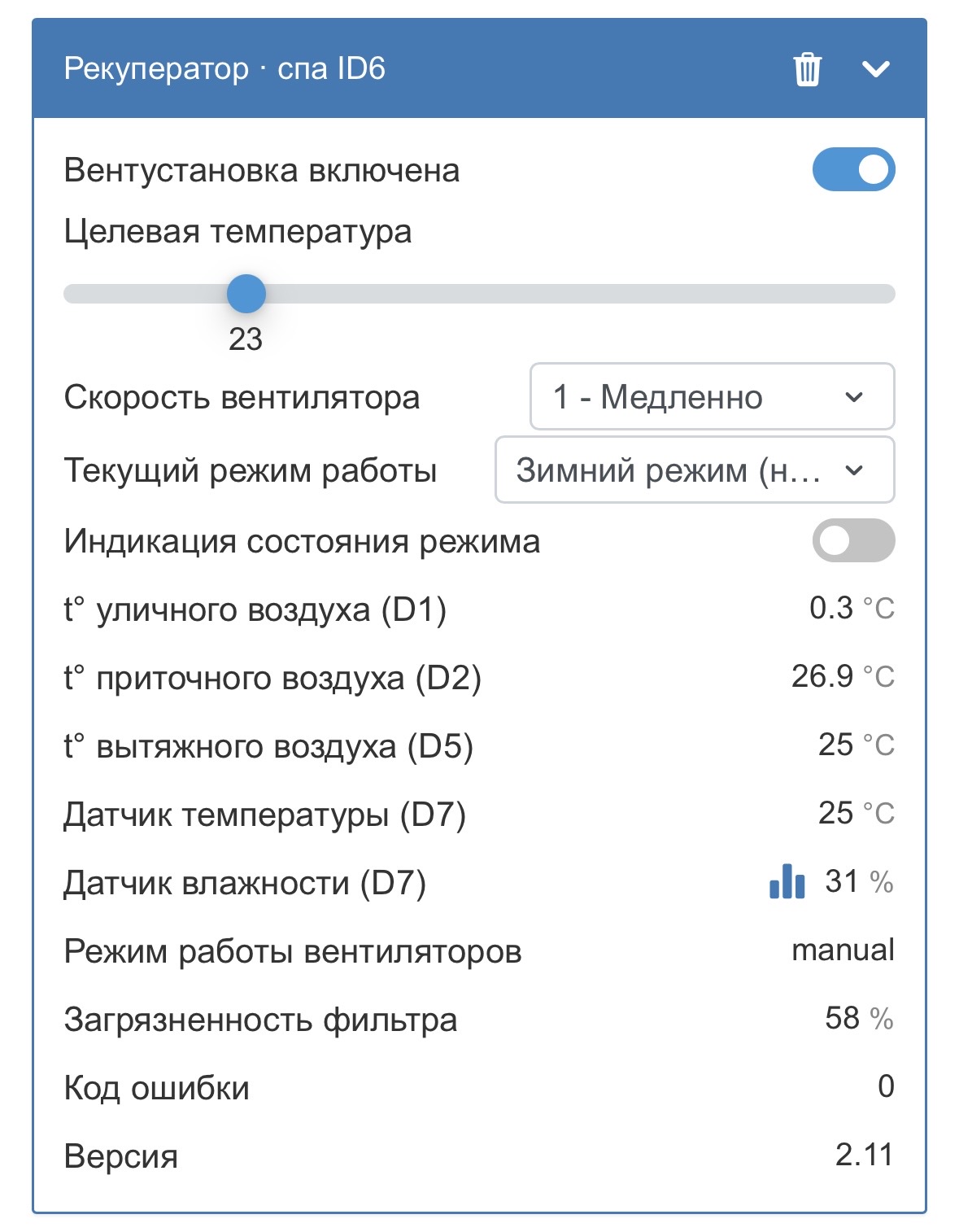Click the supply air value 26.9 °C
The height and width of the screenshot is (1232, 959).
click(842, 676)
